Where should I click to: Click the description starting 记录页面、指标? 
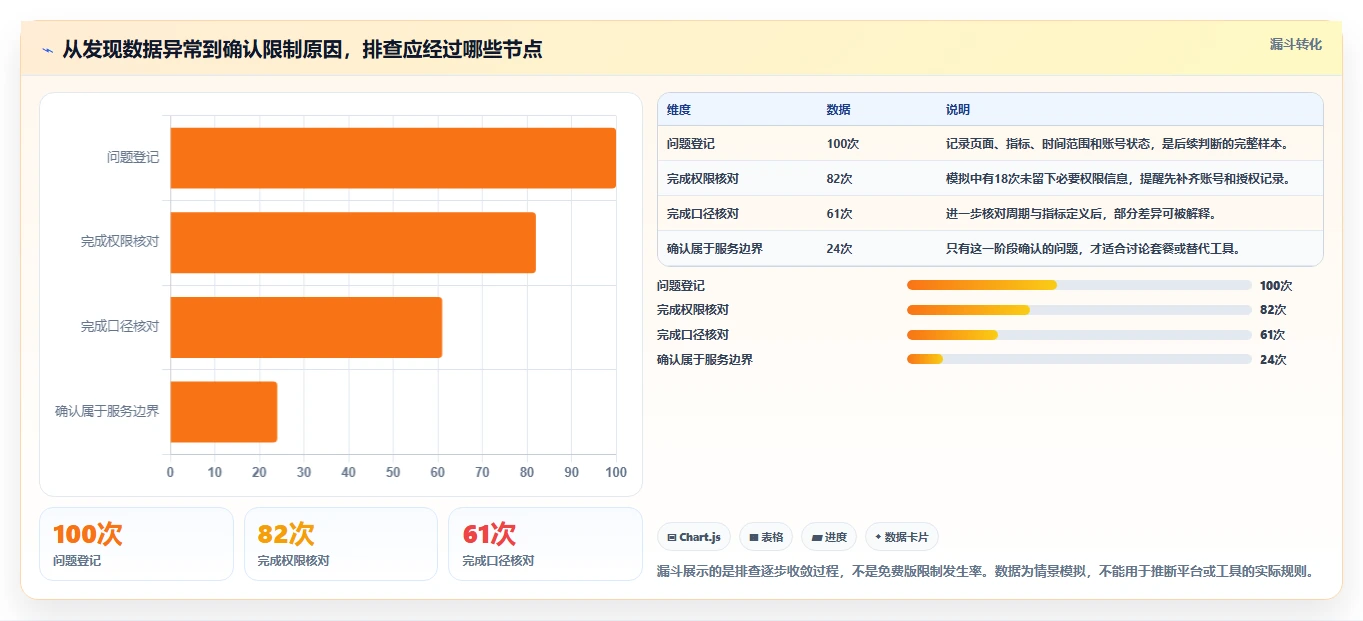tap(1119, 144)
